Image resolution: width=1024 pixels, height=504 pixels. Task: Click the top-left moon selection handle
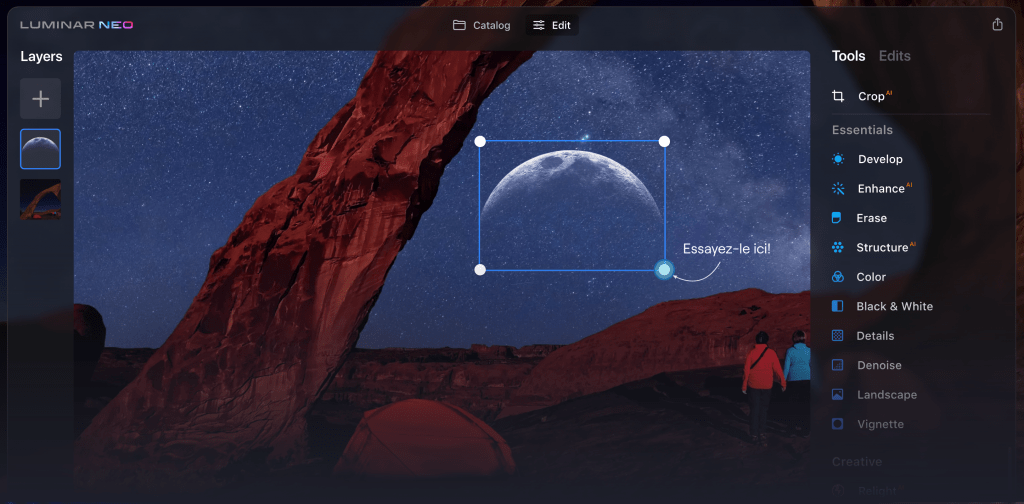click(480, 141)
